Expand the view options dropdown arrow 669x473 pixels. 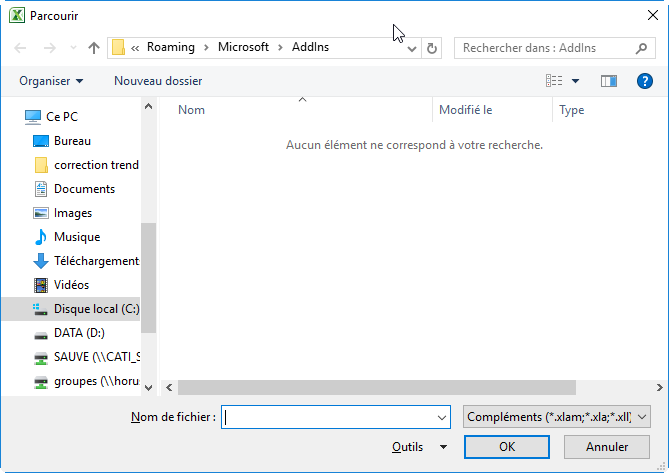click(x=575, y=81)
